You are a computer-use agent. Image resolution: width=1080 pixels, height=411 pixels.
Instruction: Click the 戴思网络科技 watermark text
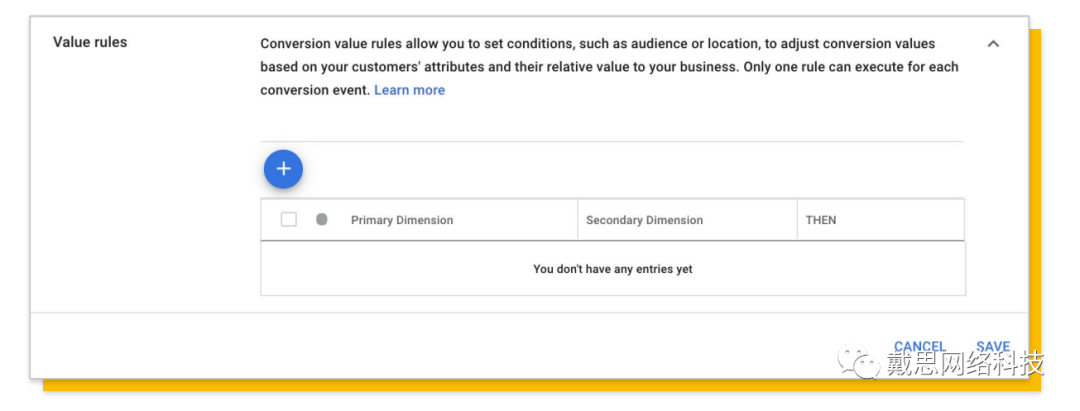point(964,363)
